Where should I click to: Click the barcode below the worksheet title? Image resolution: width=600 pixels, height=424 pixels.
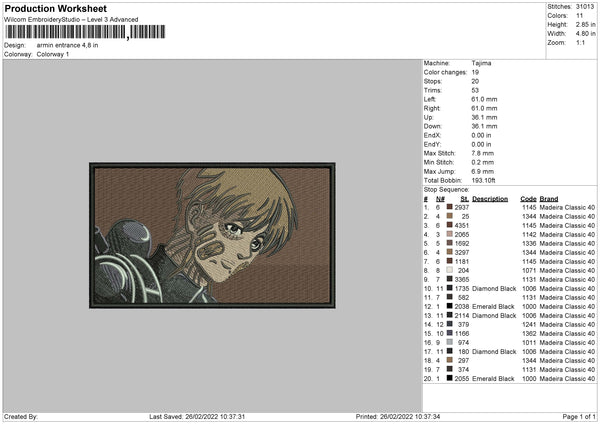tap(65, 31)
